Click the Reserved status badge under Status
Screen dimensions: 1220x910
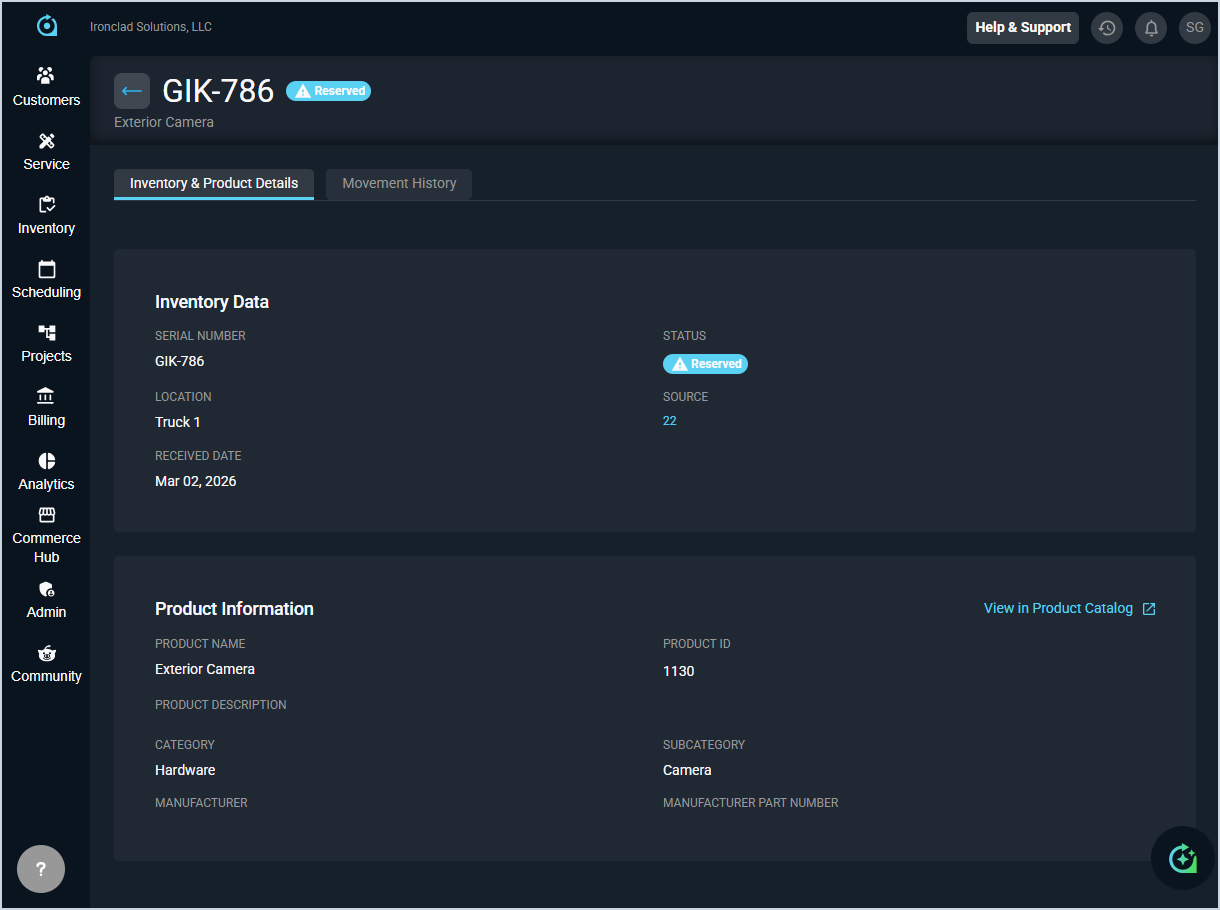[705, 364]
